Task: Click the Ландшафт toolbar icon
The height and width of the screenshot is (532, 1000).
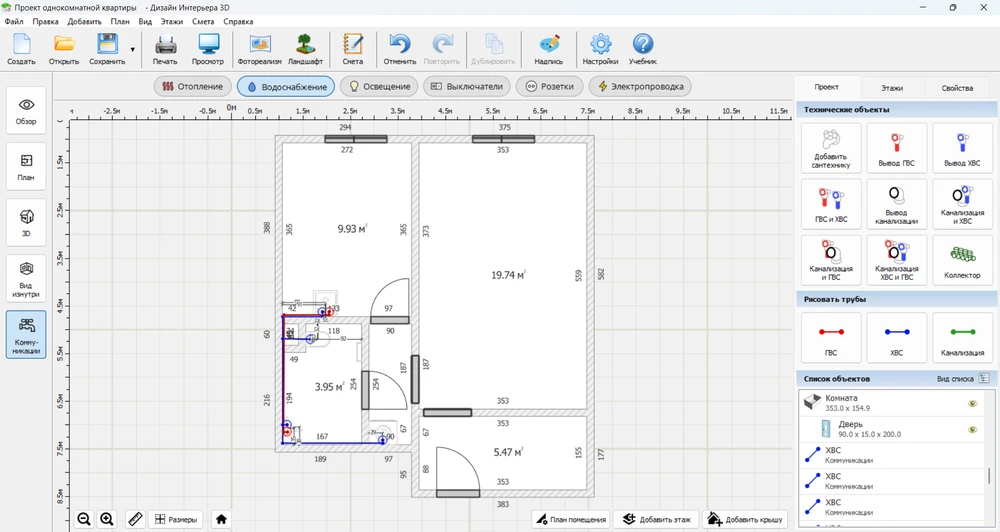Action: (305, 48)
